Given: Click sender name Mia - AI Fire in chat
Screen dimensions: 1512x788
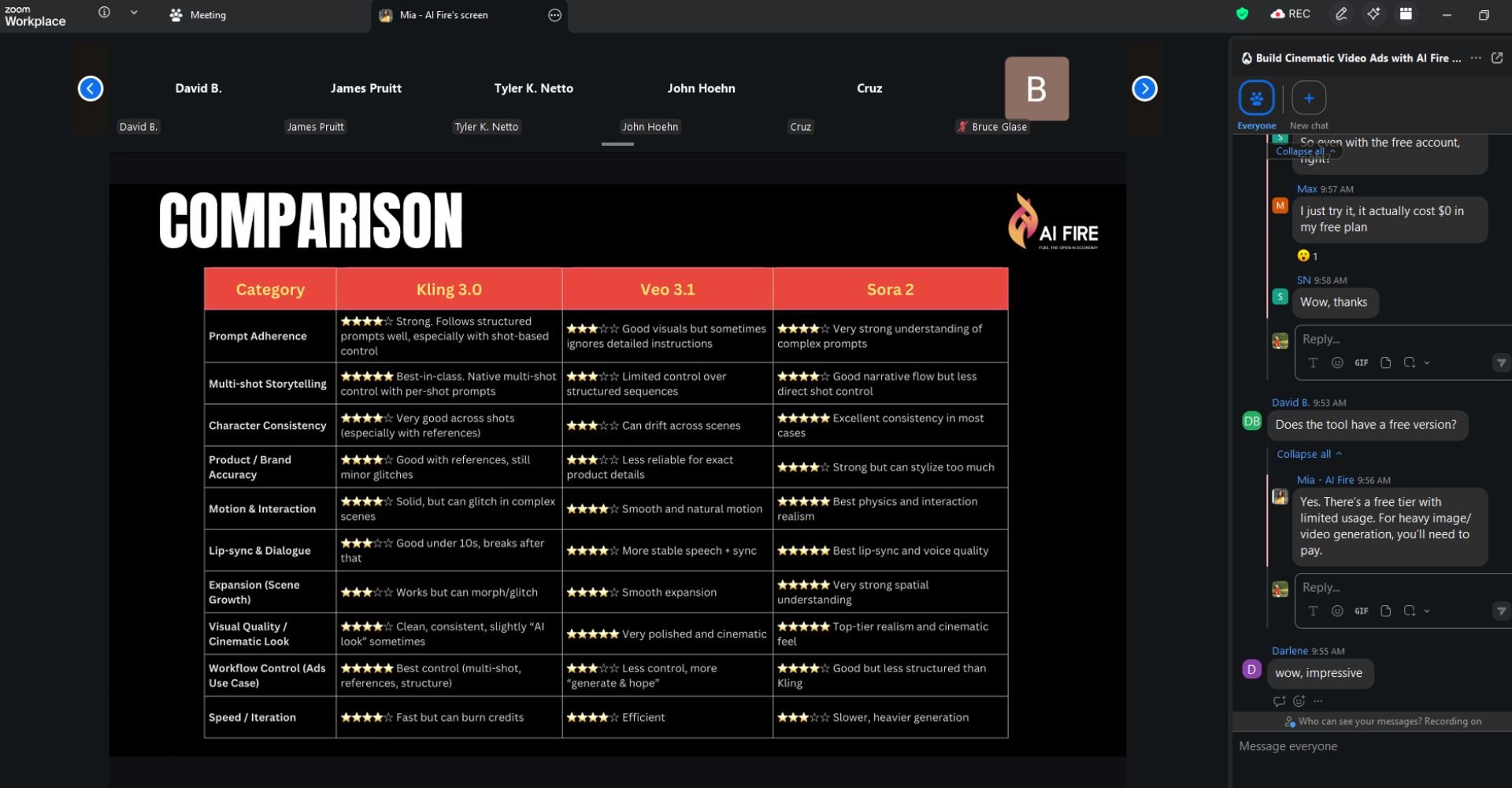Looking at the screenshot, I should point(1325,480).
